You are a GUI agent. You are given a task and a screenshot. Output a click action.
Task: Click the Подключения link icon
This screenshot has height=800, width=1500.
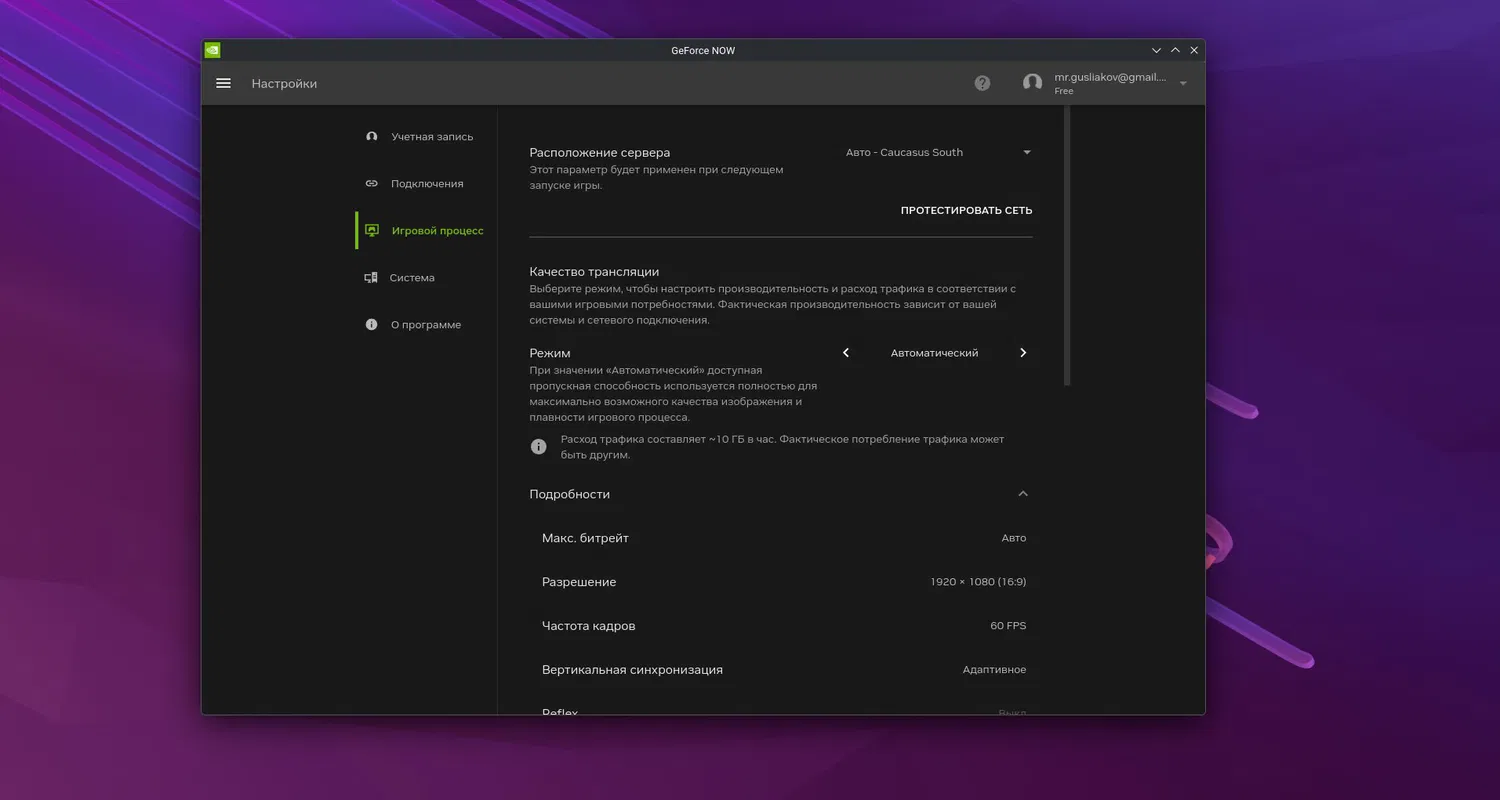372,183
